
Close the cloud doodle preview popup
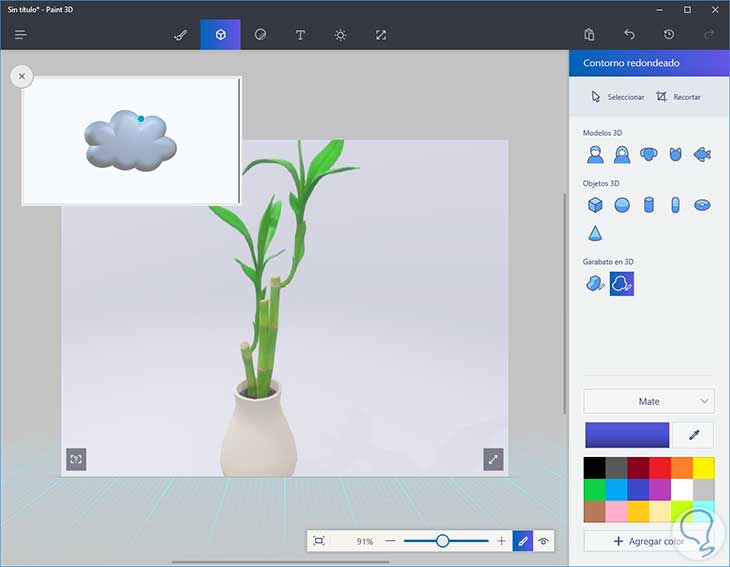[x=21, y=76]
